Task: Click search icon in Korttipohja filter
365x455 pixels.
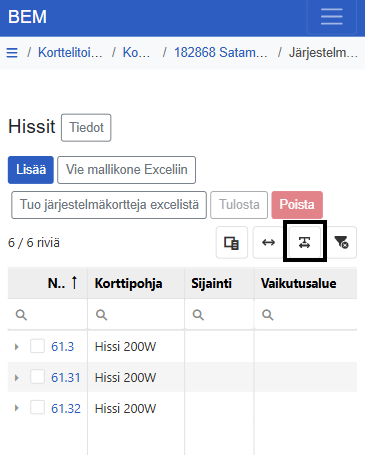Action: [x=101, y=315]
